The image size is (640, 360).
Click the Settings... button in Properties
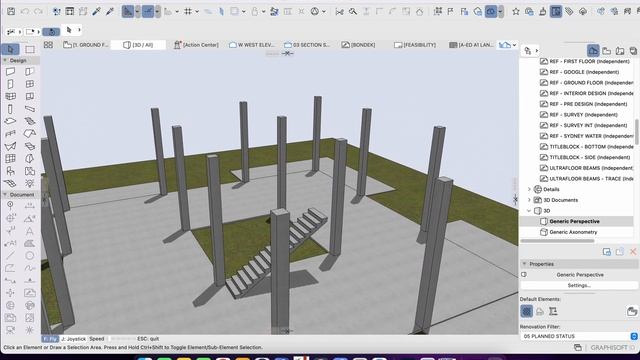pyautogui.click(x=579, y=285)
